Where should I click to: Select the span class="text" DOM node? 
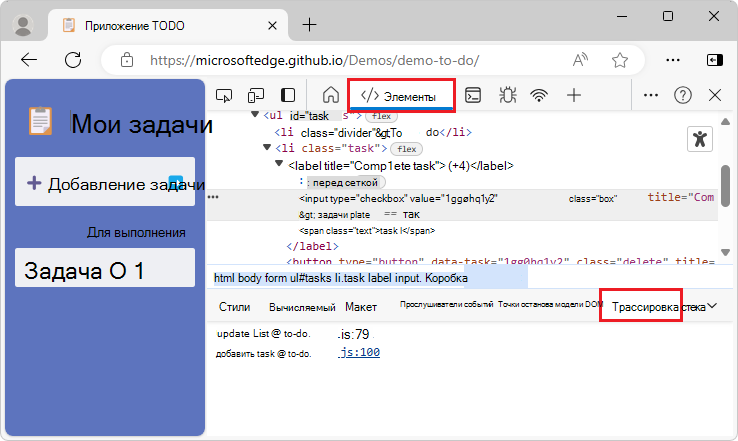pos(367,231)
